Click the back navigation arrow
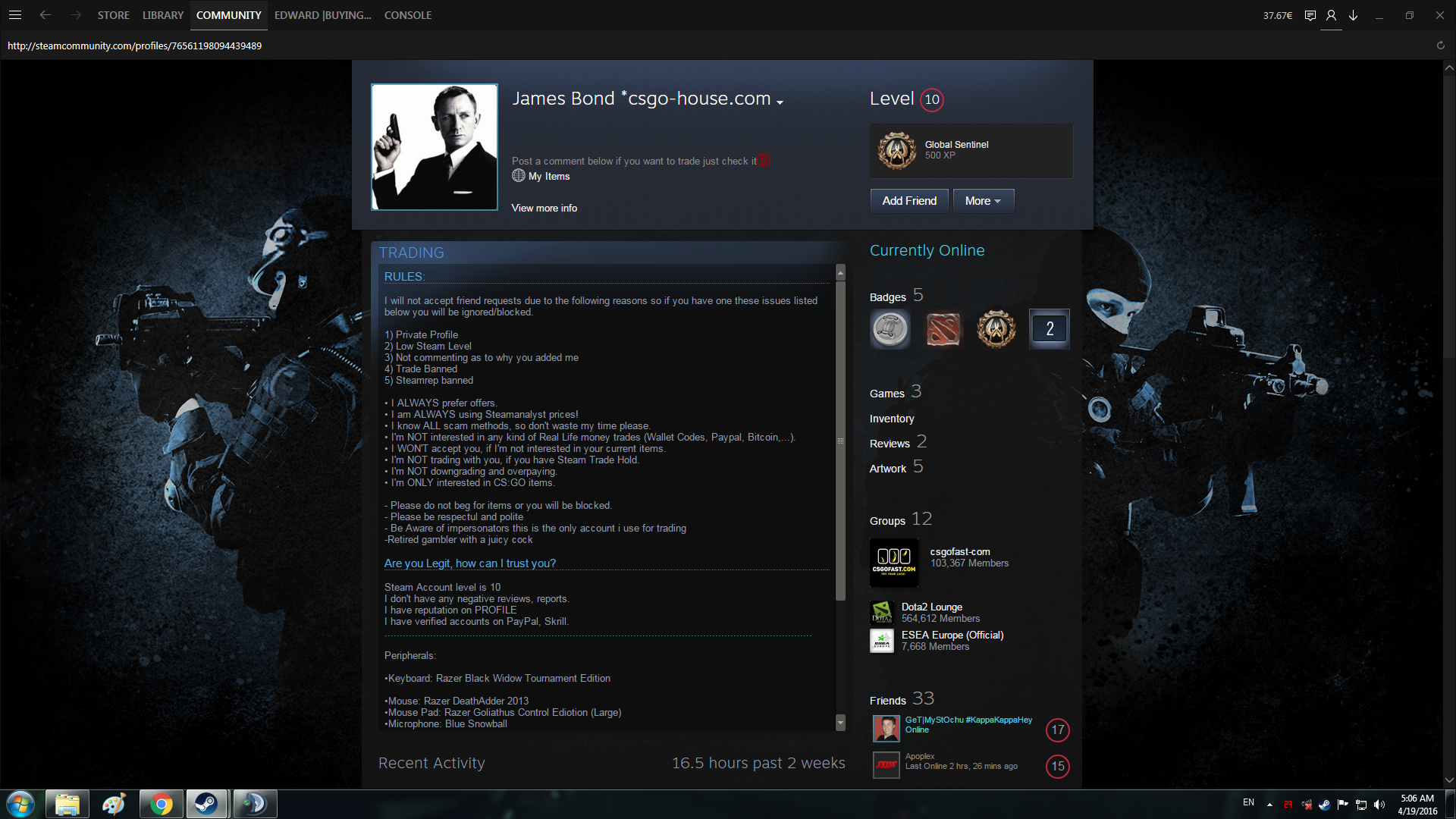The image size is (1456, 819). 45,15
